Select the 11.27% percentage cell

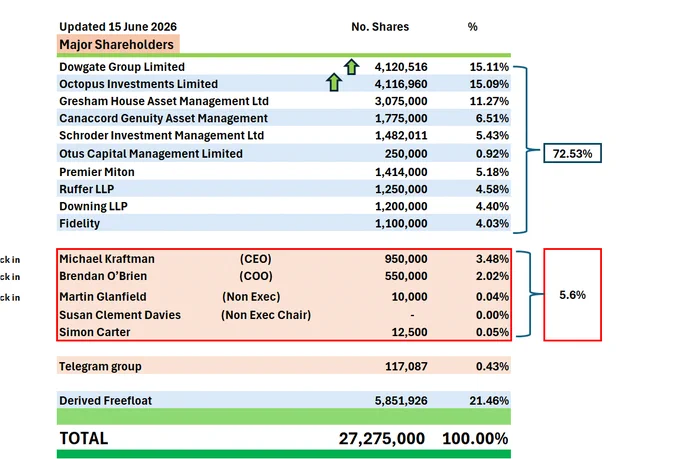(489, 102)
